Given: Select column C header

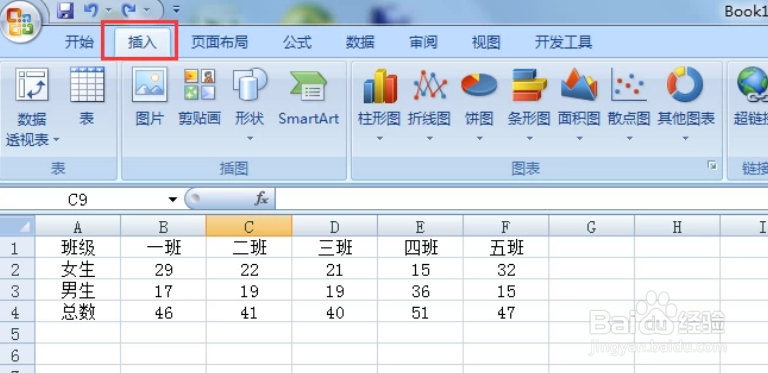Looking at the screenshot, I should coord(249,227).
